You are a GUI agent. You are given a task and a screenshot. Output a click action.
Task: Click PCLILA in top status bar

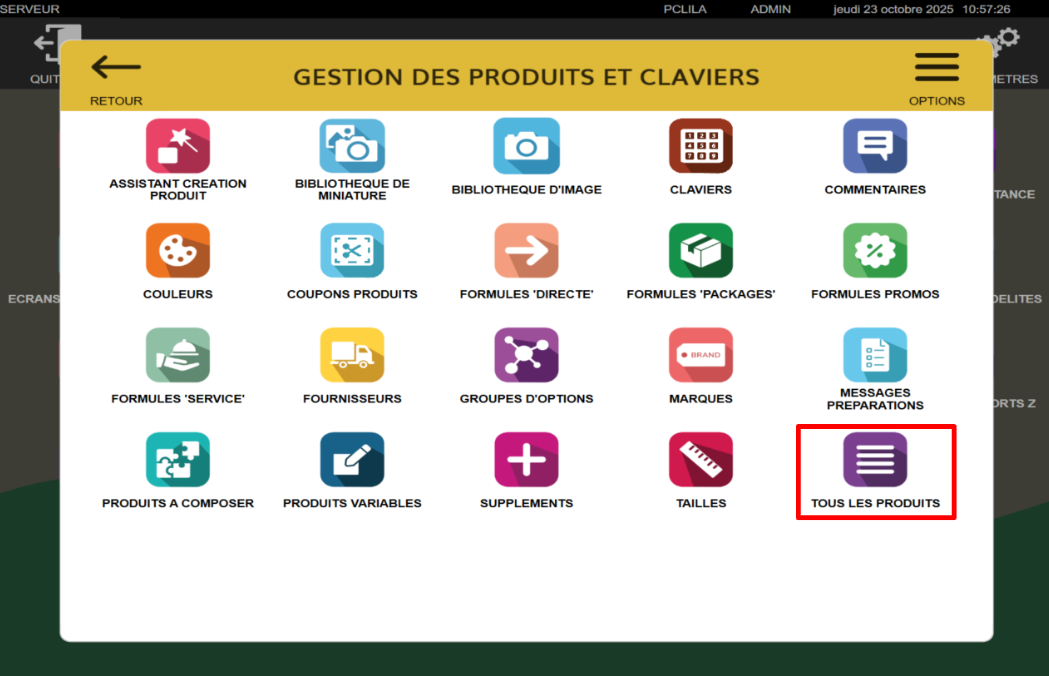click(684, 9)
